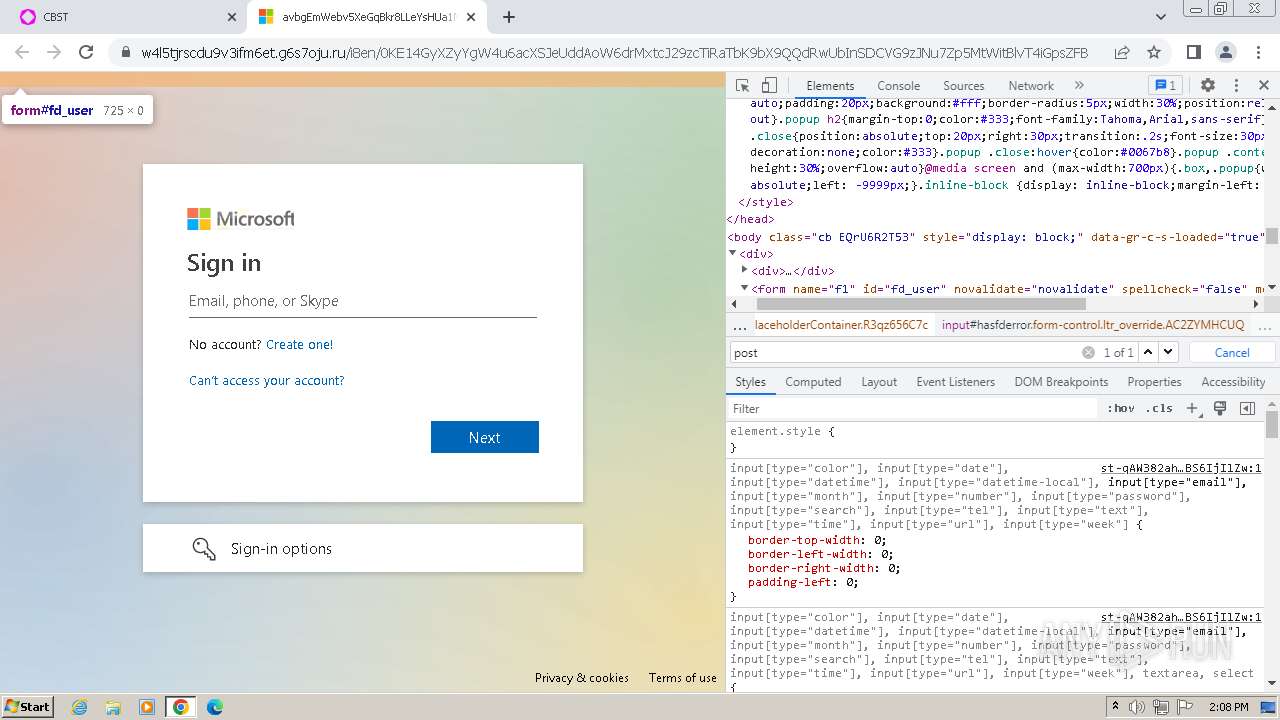Open DevTools settings gear
The height and width of the screenshot is (720, 1280).
tap(1208, 86)
